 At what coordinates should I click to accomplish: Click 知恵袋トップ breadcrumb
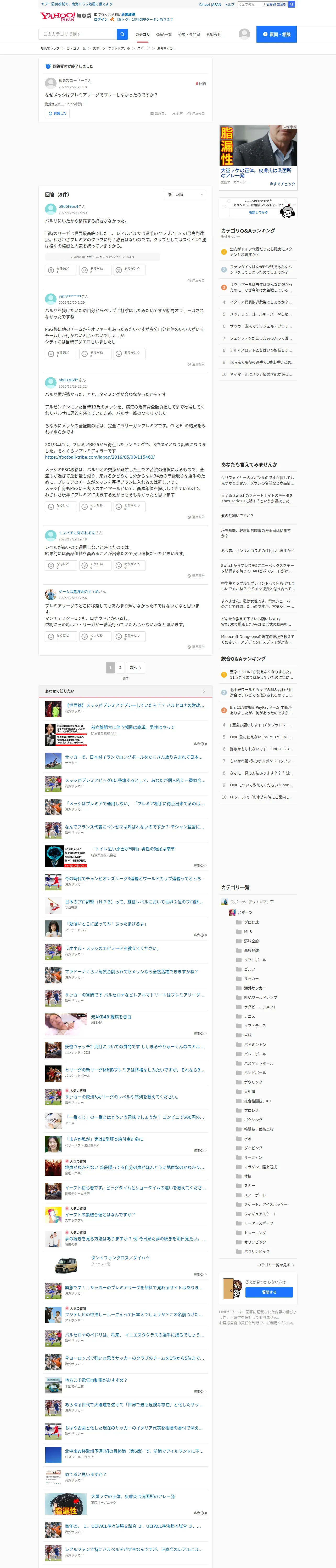point(50,48)
